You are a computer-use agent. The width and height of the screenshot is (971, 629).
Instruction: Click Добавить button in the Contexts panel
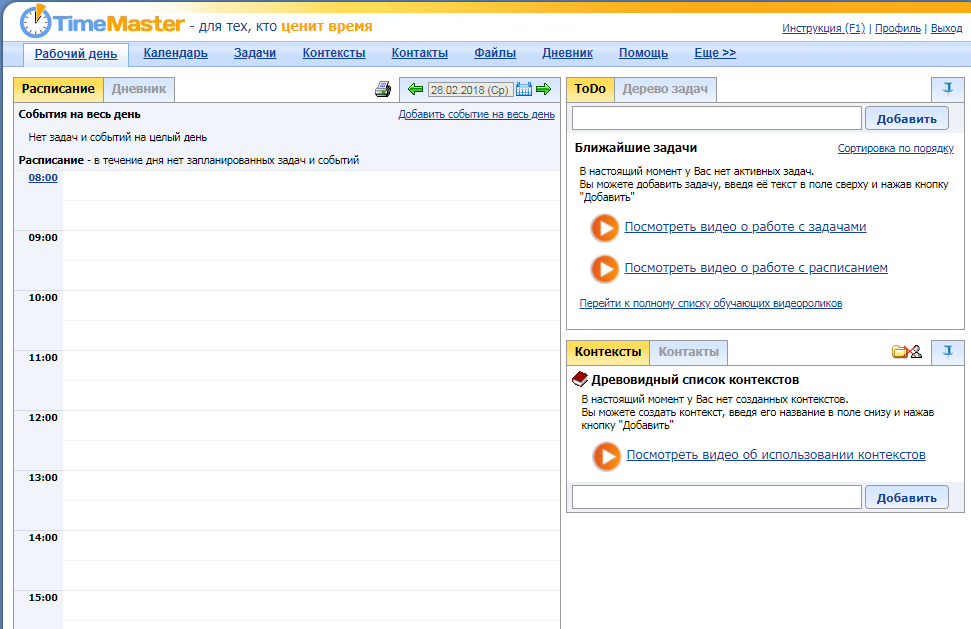coord(907,497)
